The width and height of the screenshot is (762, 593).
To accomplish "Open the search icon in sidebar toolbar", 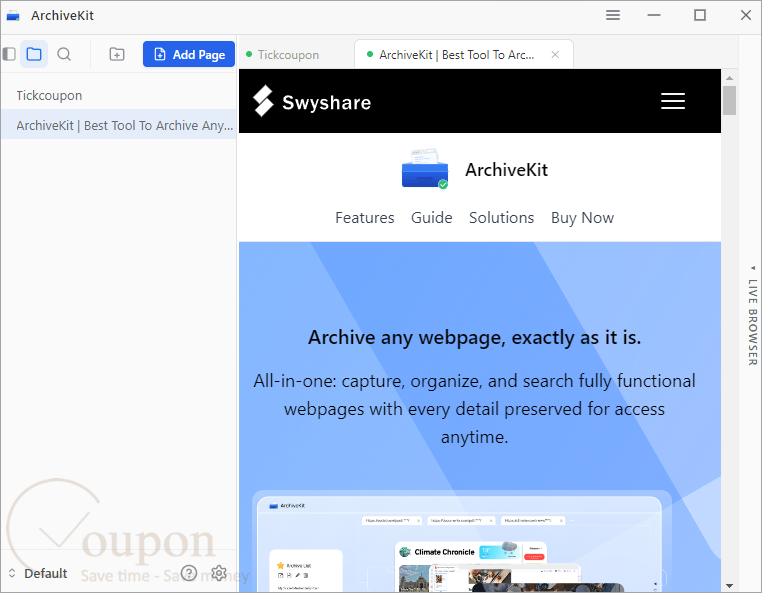I will (x=64, y=54).
